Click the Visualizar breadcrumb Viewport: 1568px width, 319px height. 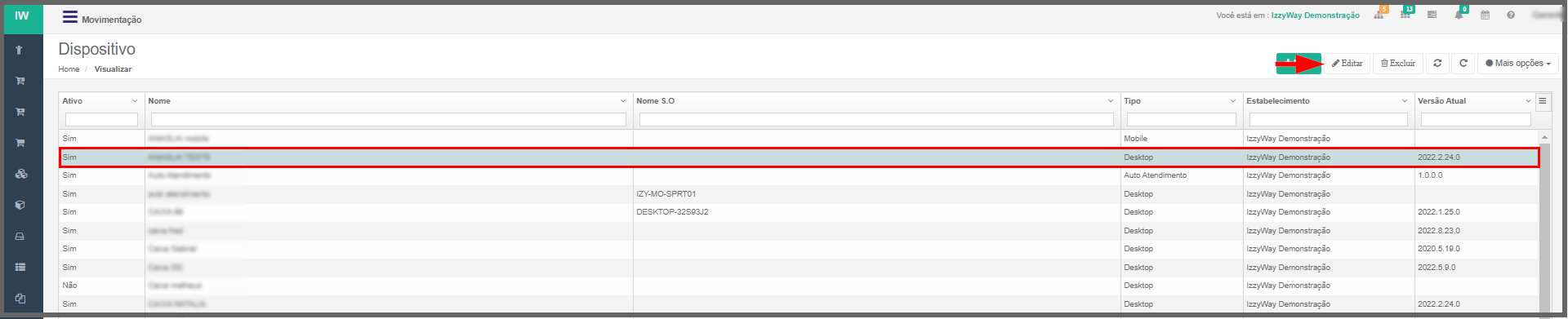113,69
